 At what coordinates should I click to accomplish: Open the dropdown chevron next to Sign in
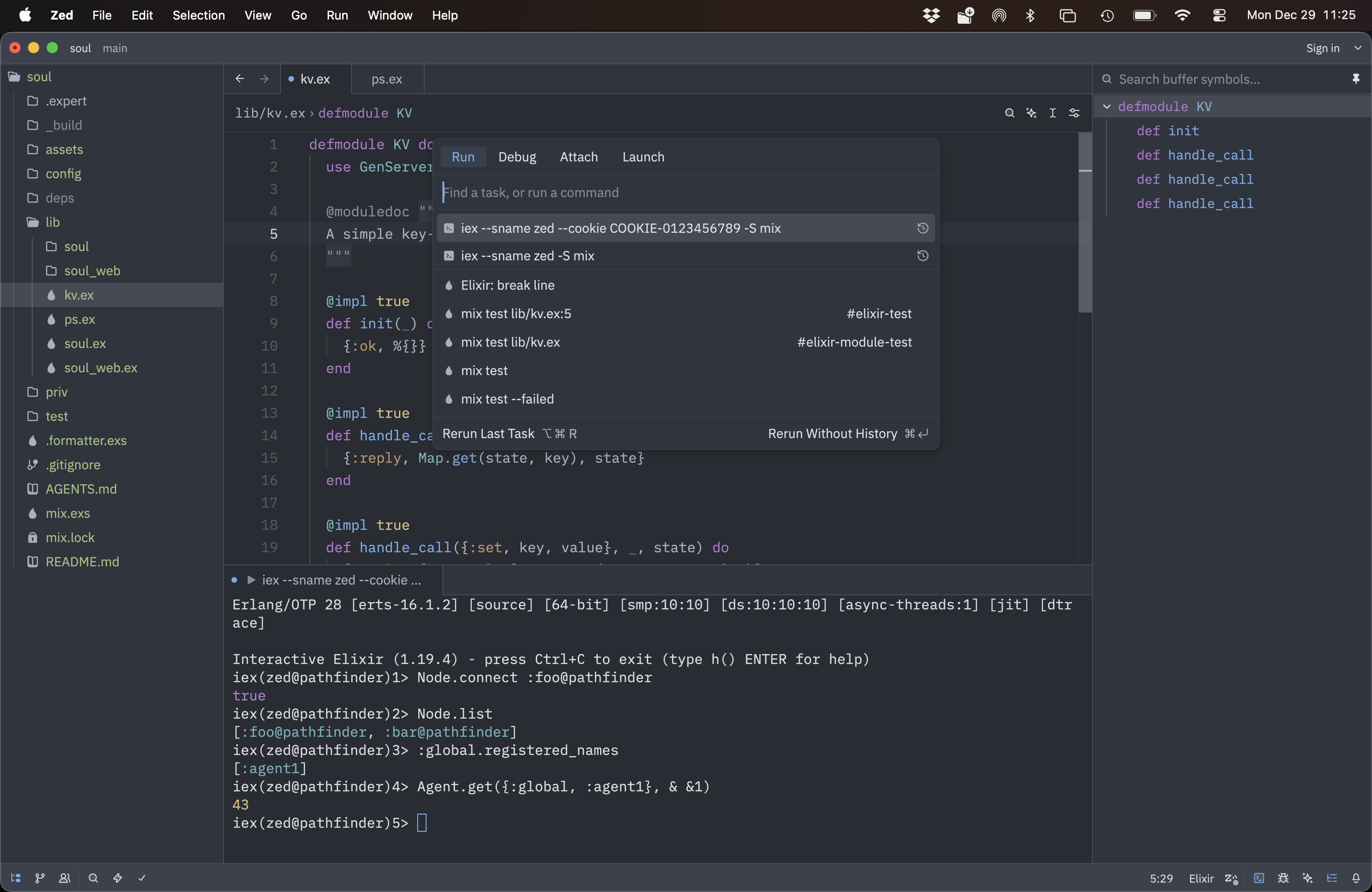(1358, 49)
